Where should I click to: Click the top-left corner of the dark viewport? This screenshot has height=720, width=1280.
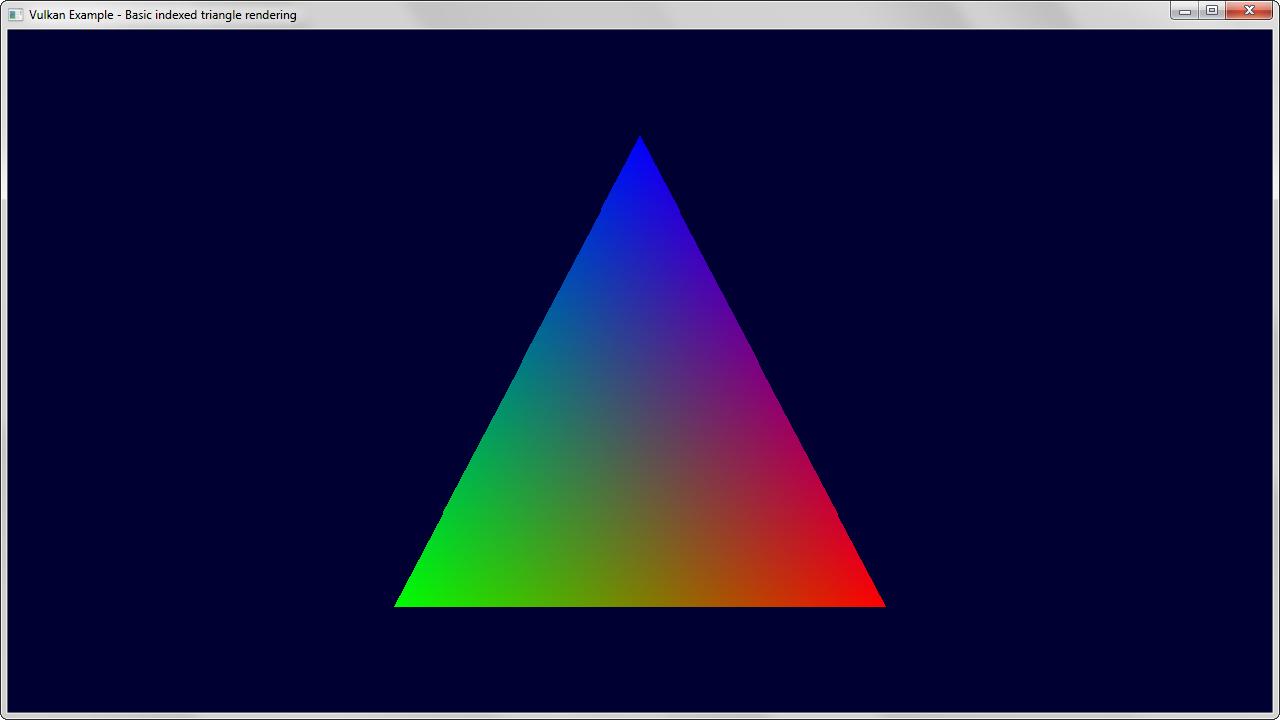(11, 33)
